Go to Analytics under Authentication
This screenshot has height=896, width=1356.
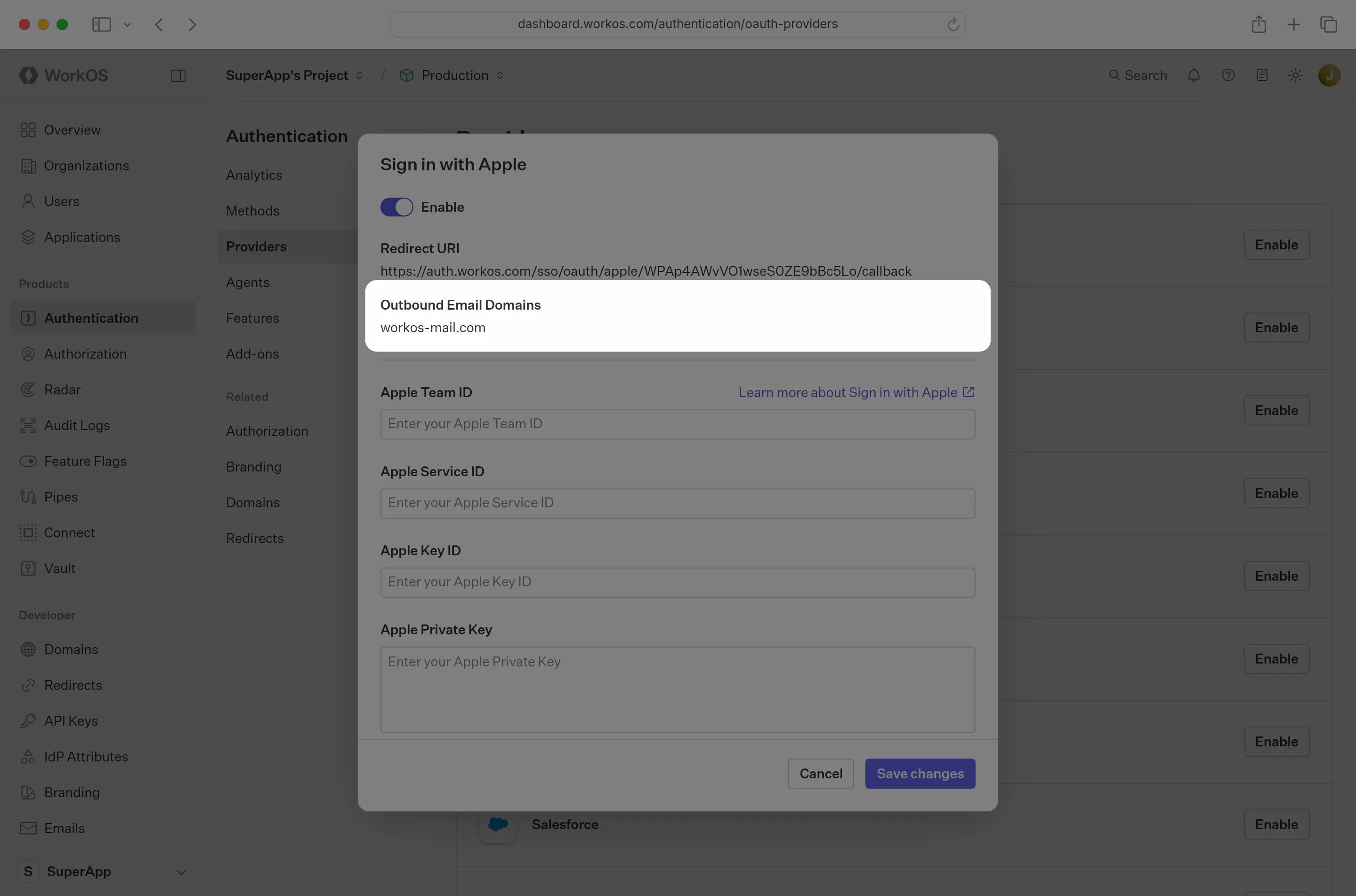point(254,175)
